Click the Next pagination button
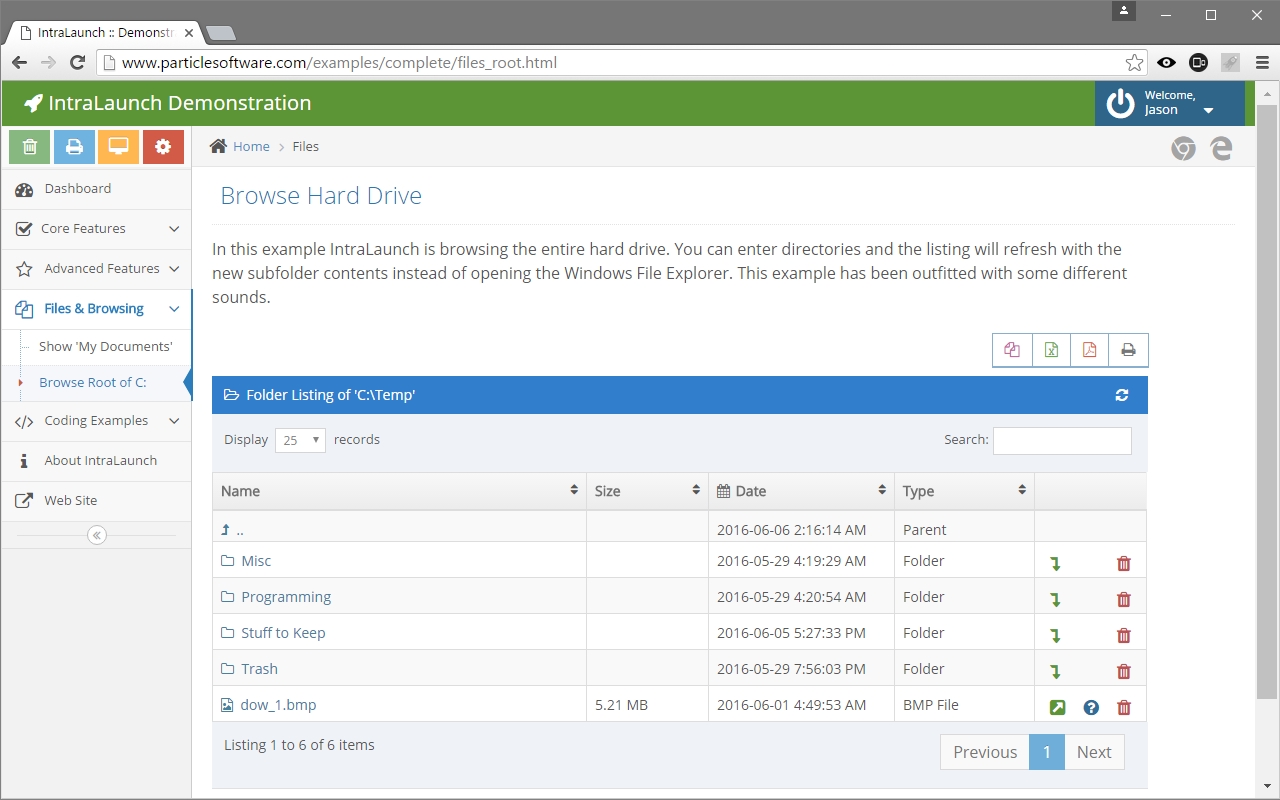 coord(1094,752)
